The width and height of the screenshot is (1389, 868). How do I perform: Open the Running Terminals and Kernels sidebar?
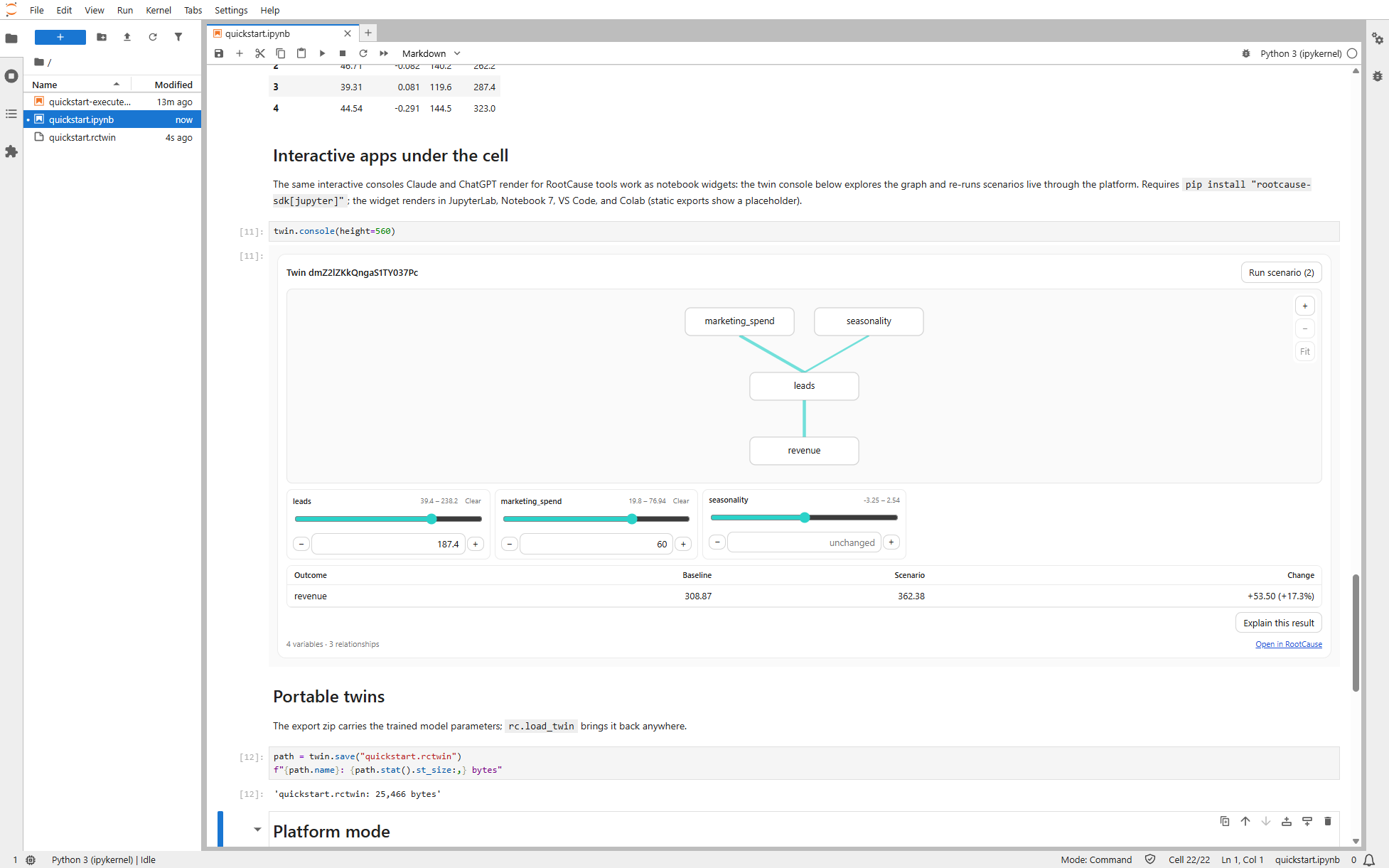[x=11, y=76]
